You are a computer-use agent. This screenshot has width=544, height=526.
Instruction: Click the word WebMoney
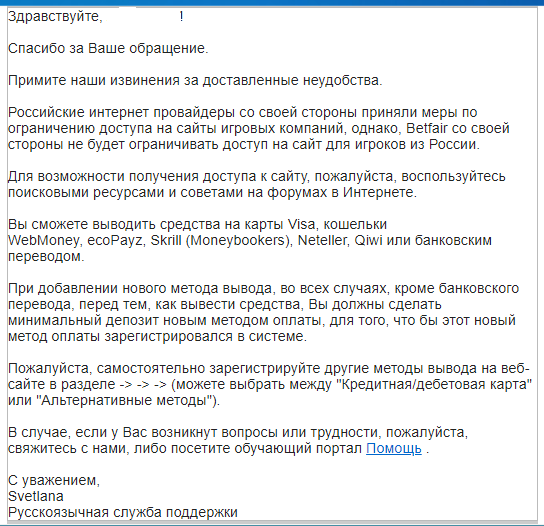(44, 240)
